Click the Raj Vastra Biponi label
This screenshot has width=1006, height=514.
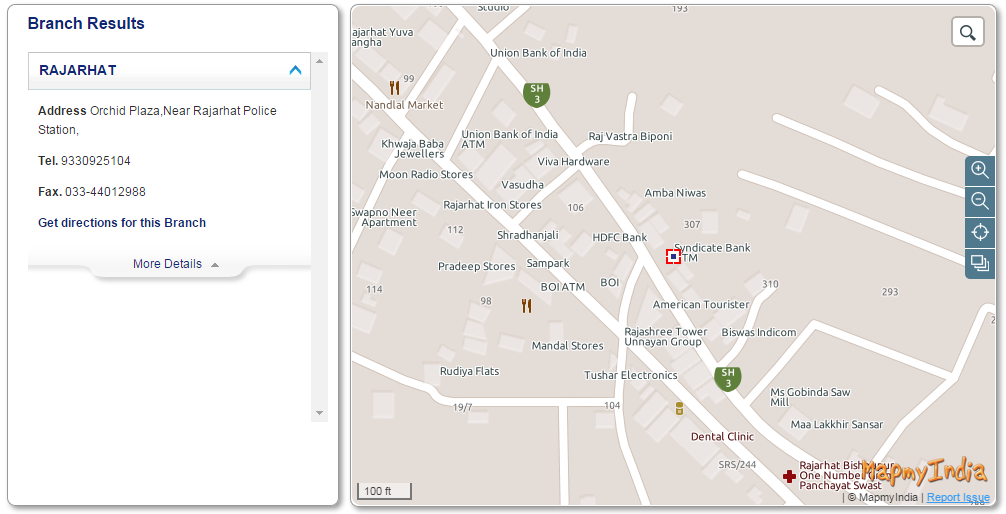(631, 137)
